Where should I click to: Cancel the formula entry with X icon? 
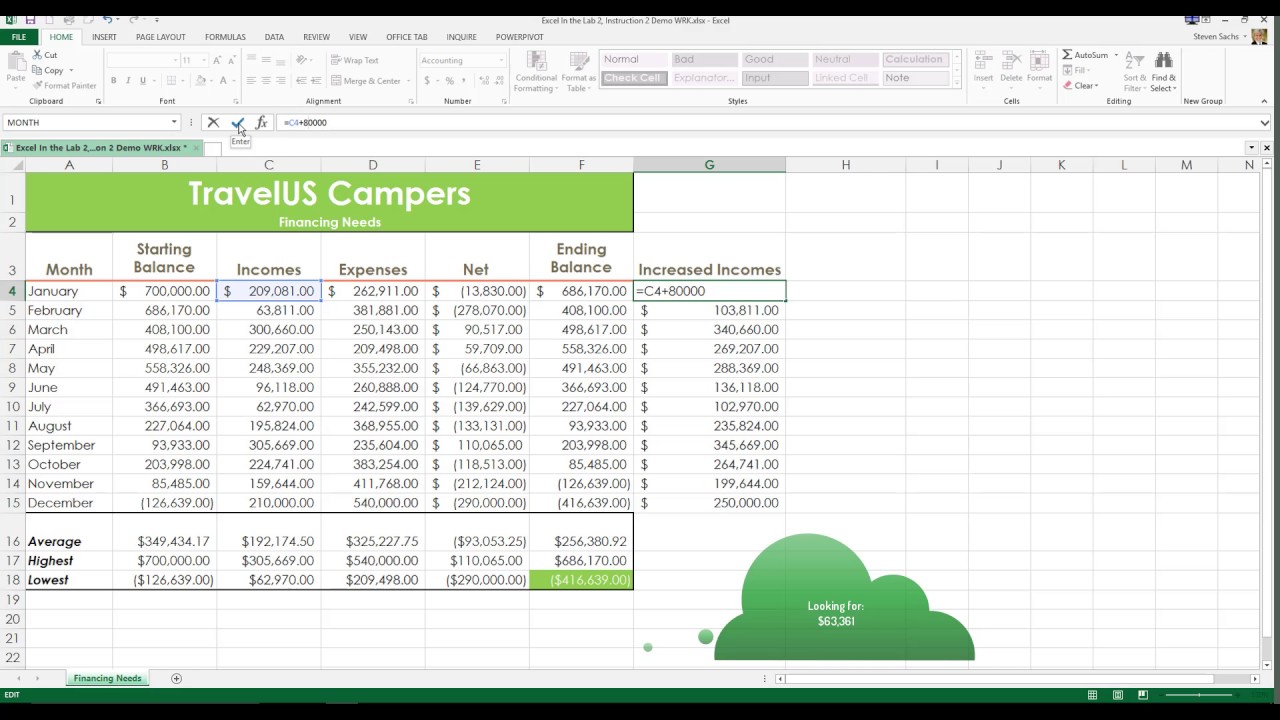pos(213,122)
